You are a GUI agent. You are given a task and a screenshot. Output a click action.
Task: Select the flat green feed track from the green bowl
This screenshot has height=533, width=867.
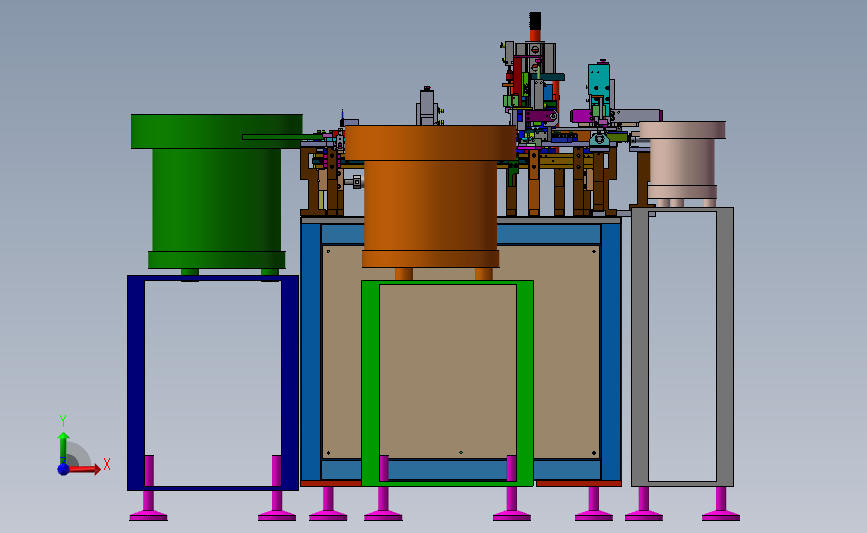click(x=281, y=137)
